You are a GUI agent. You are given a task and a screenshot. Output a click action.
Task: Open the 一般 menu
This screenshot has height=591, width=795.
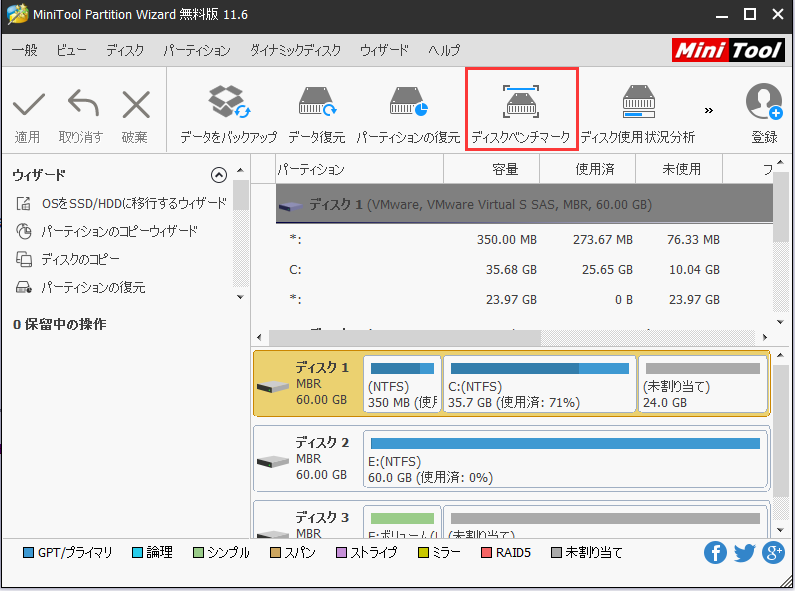click(25, 50)
